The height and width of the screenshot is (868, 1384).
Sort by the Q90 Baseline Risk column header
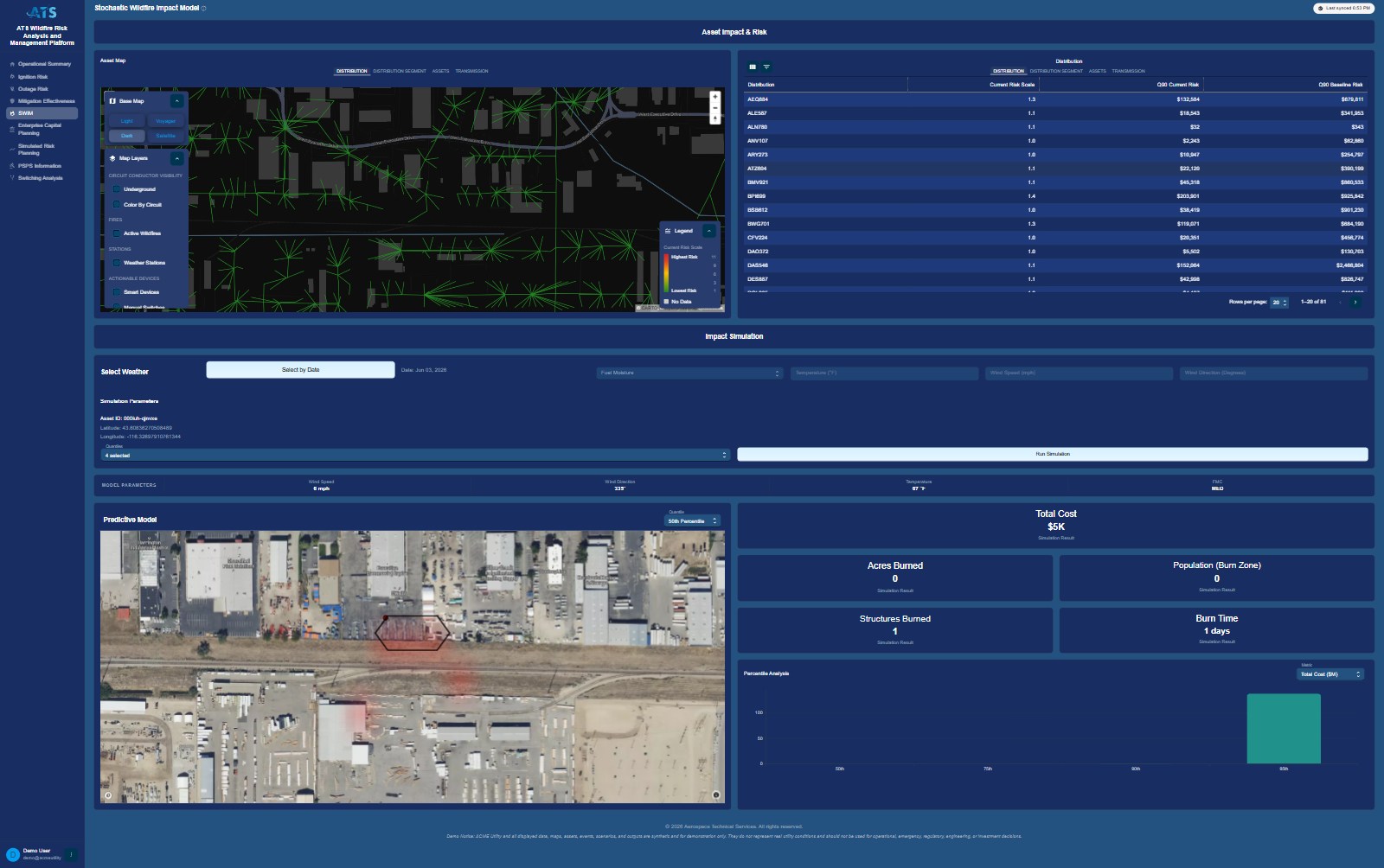1341,85
